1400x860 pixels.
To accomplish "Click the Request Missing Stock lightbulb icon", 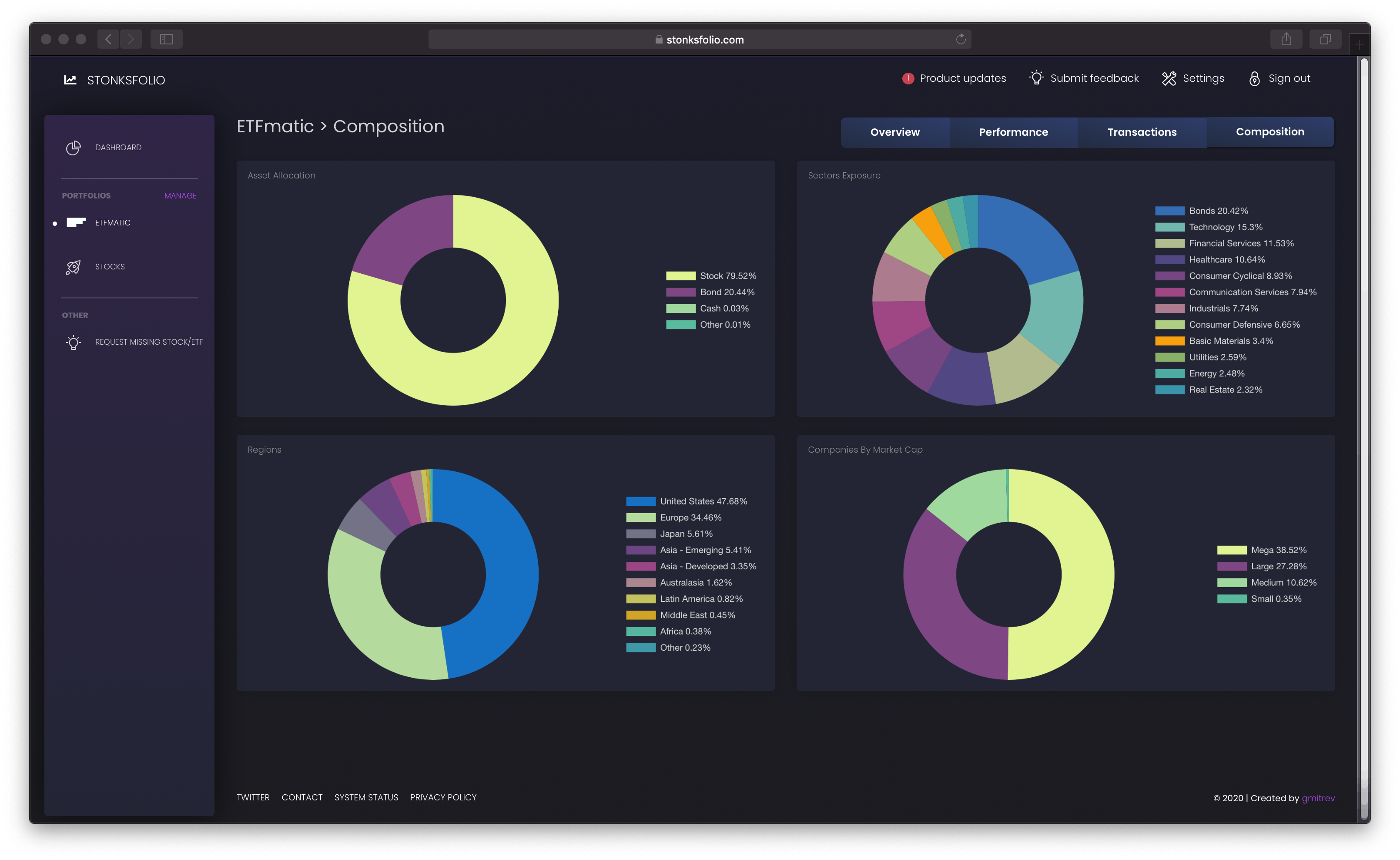I will tap(74, 343).
